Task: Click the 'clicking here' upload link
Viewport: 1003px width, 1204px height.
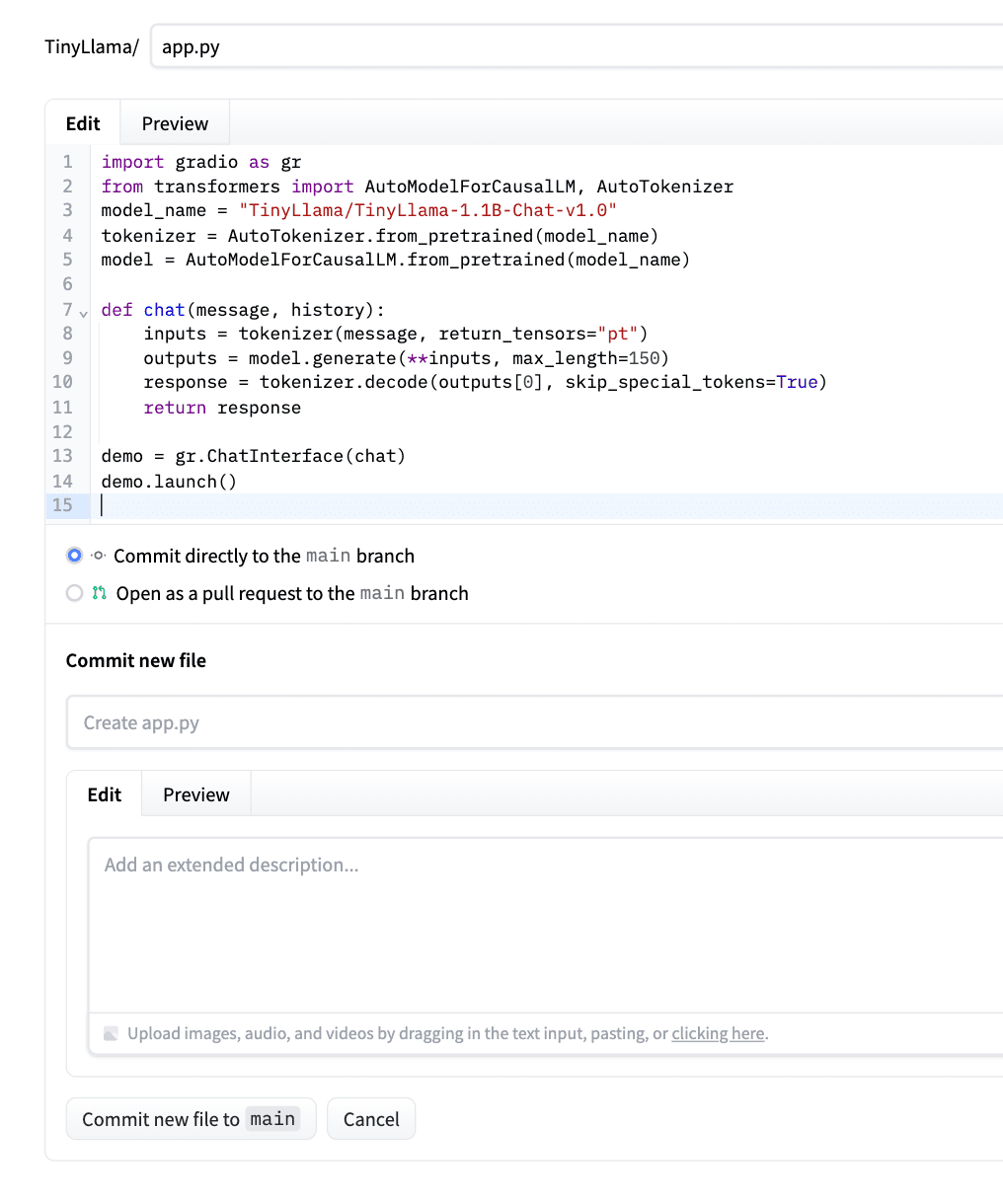Action: pos(718,1033)
